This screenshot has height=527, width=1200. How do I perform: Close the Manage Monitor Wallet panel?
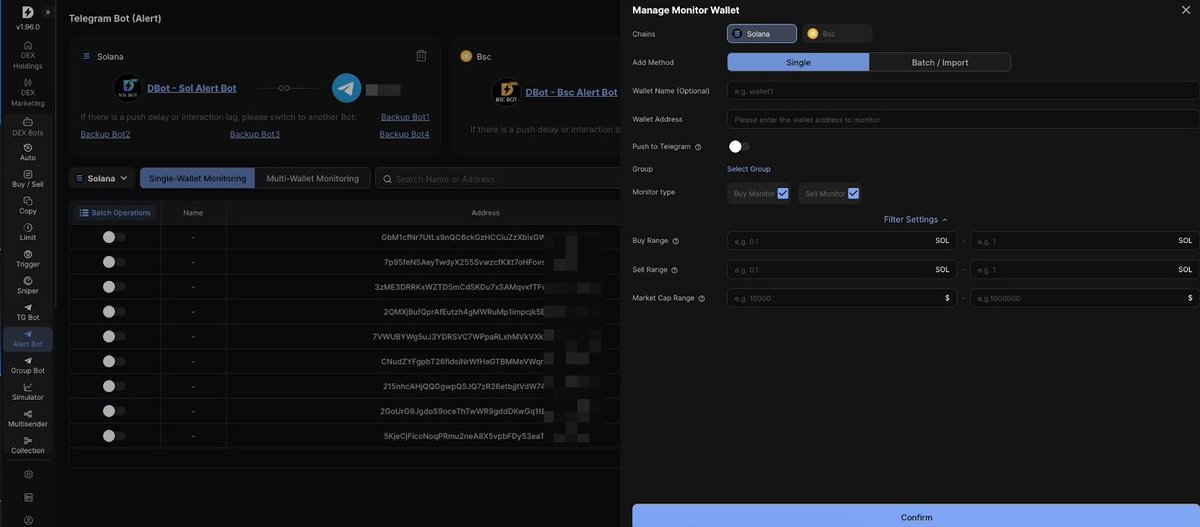[1185, 9]
